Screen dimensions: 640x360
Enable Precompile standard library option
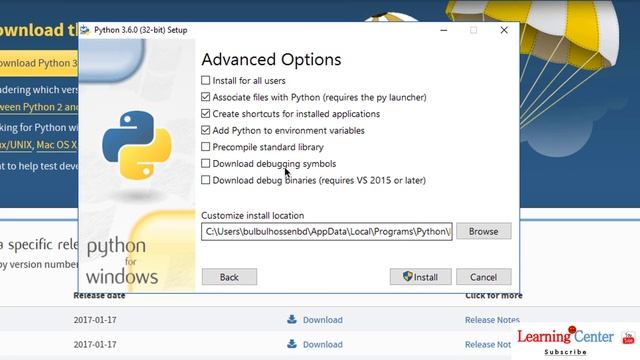click(205, 147)
